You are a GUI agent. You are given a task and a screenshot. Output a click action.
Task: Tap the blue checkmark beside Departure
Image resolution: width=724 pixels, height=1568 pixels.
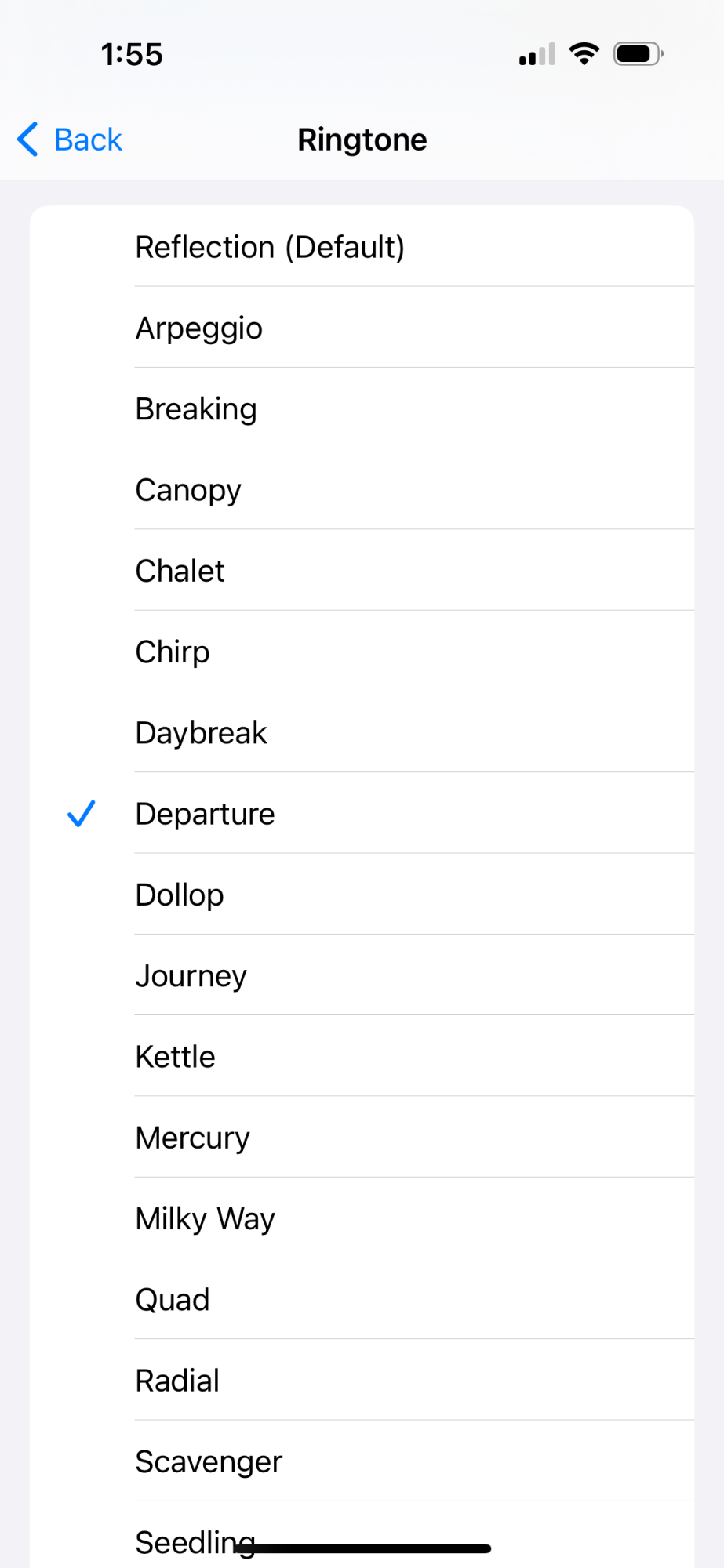[x=81, y=814]
